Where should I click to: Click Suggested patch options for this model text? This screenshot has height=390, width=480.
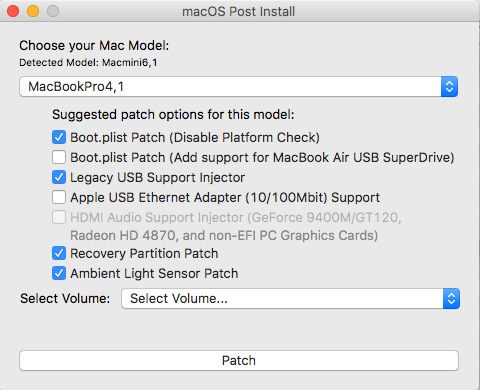(173, 115)
